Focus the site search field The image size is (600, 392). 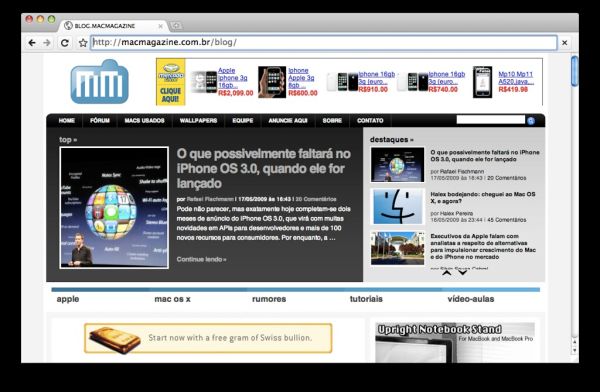point(491,120)
